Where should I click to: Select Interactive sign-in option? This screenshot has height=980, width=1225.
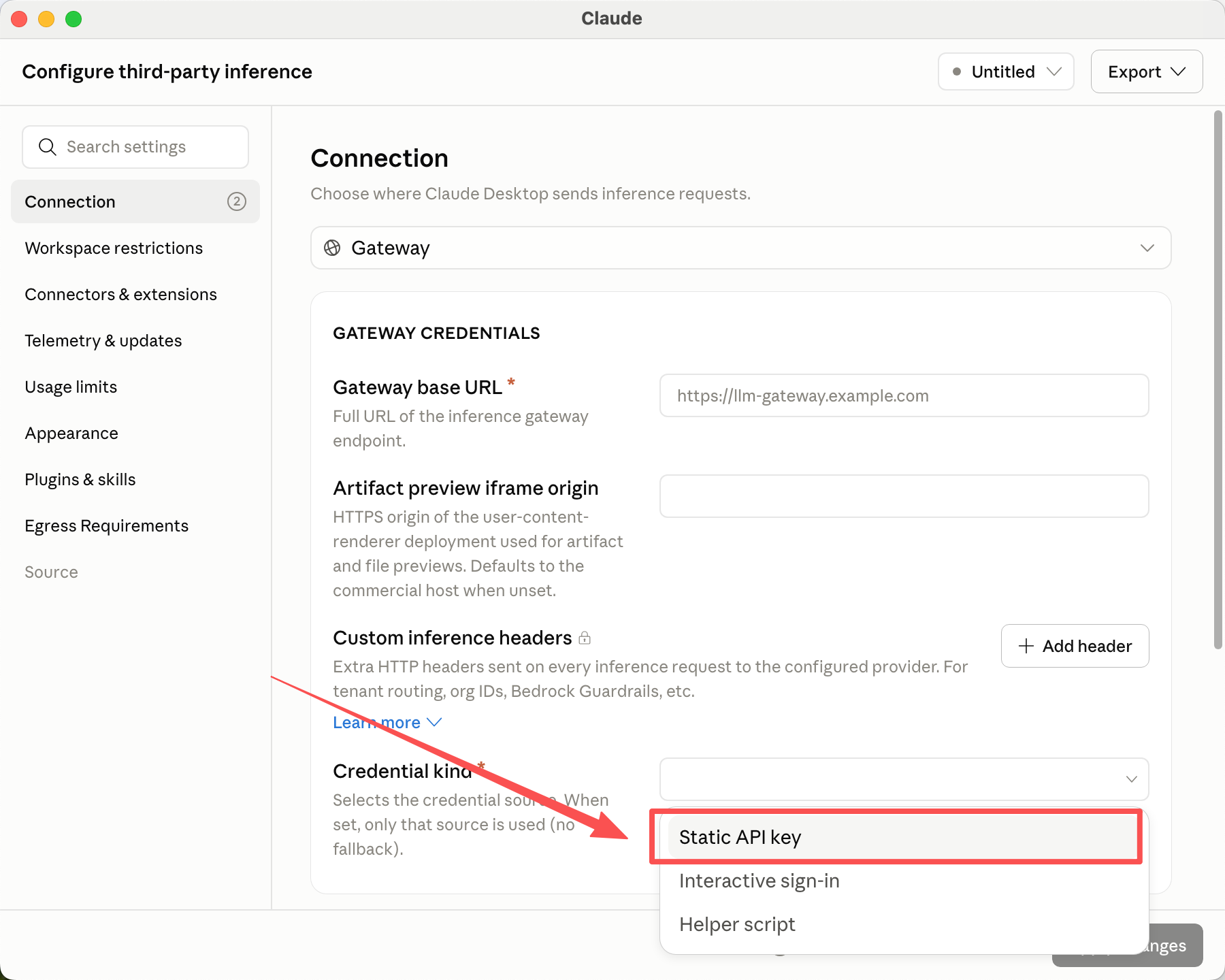click(x=903, y=881)
